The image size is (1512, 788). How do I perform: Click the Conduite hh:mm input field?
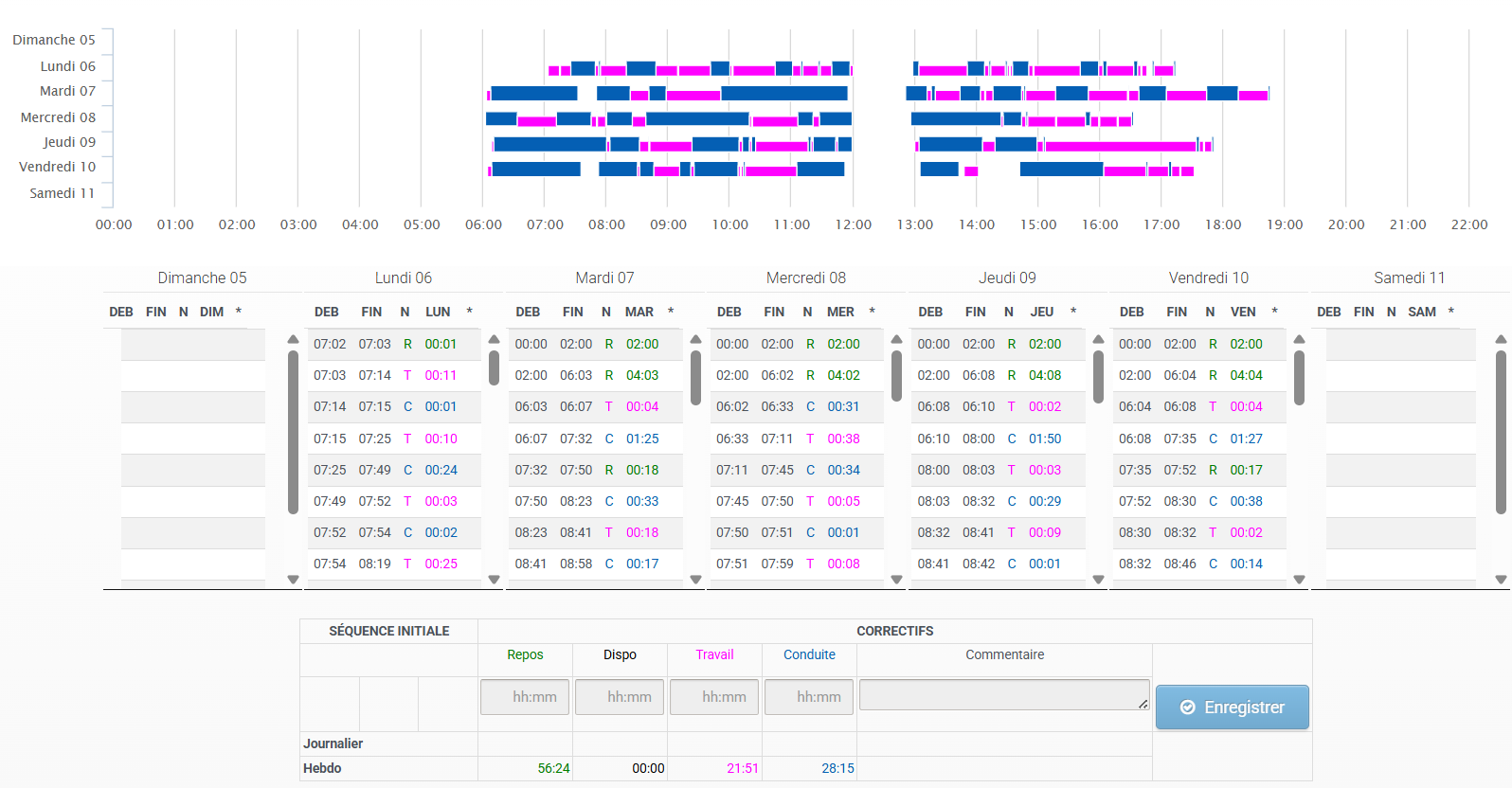(x=809, y=697)
